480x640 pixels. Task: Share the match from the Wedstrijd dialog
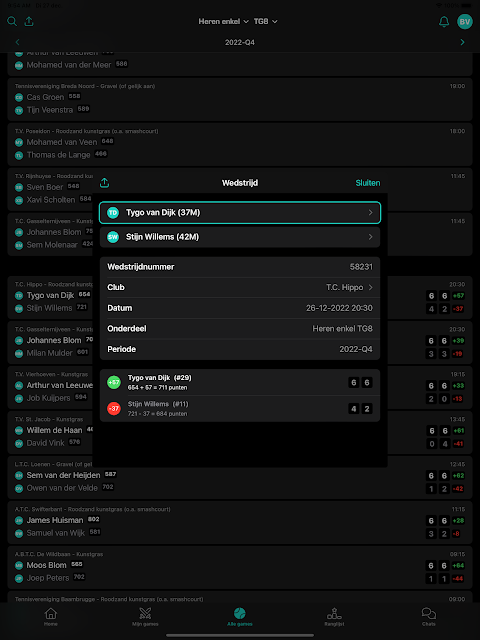pyautogui.click(x=104, y=182)
